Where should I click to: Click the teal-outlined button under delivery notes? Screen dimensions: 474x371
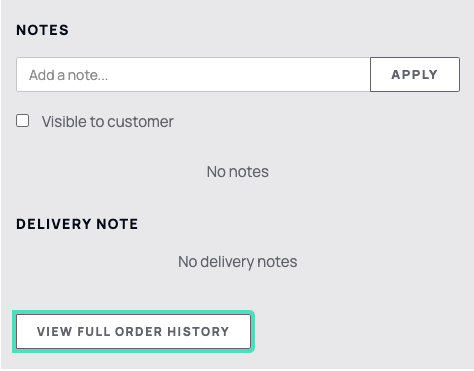tap(133, 332)
